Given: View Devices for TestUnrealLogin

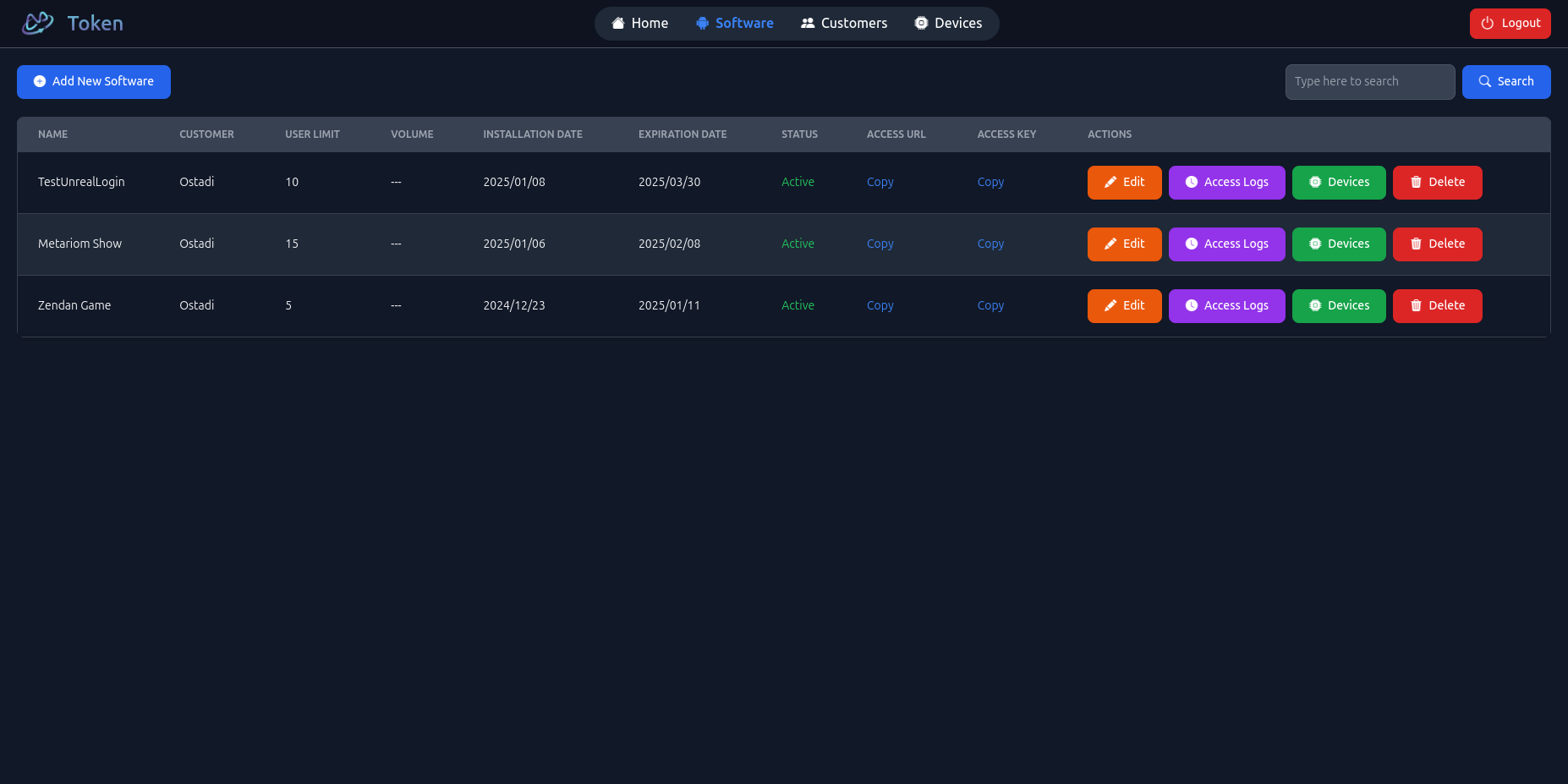Looking at the screenshot, I should 1339,183.
